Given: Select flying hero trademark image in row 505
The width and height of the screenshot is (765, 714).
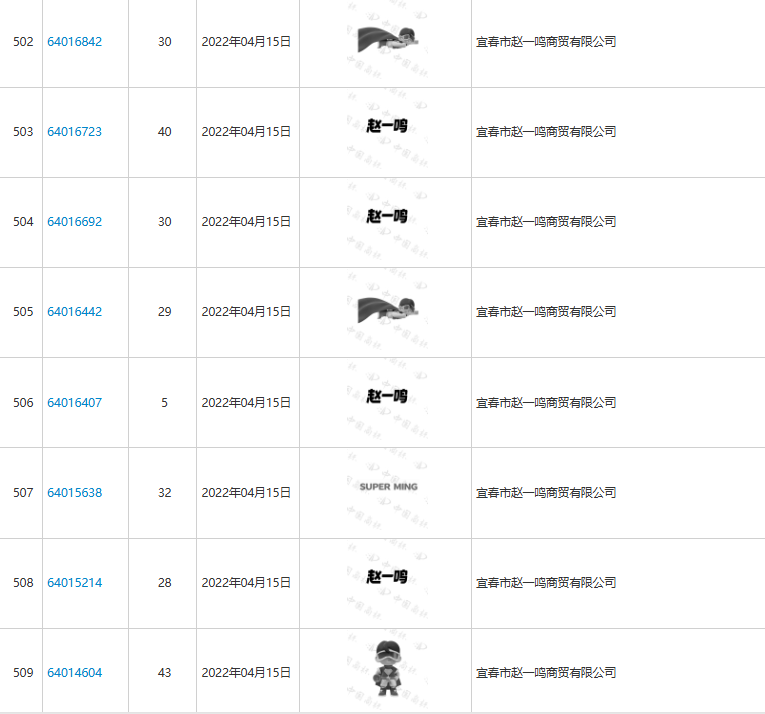Looking at the screenshot, I should (386, 310).
